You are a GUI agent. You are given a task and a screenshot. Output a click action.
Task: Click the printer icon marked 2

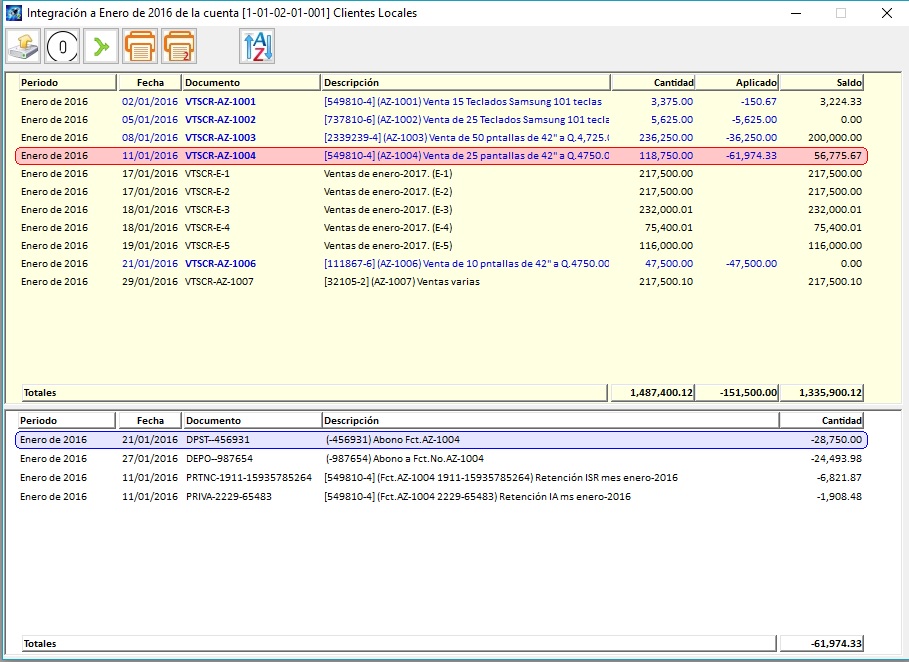point(179,47)
